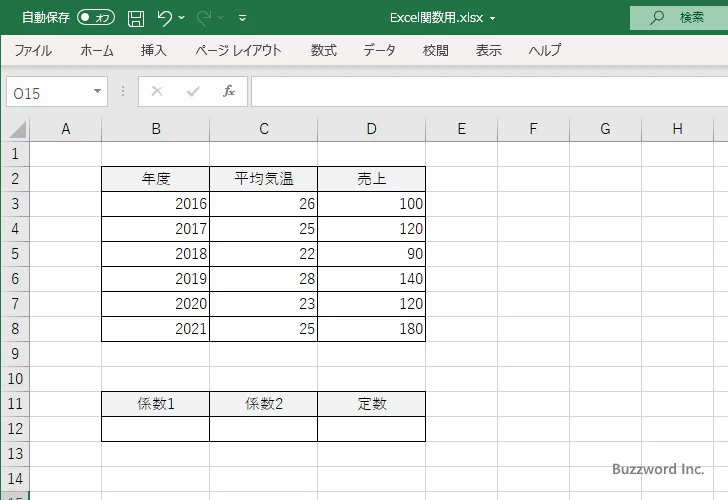
Task: Expand the Name Box dropdown arrow
Action: pos(98,91)
